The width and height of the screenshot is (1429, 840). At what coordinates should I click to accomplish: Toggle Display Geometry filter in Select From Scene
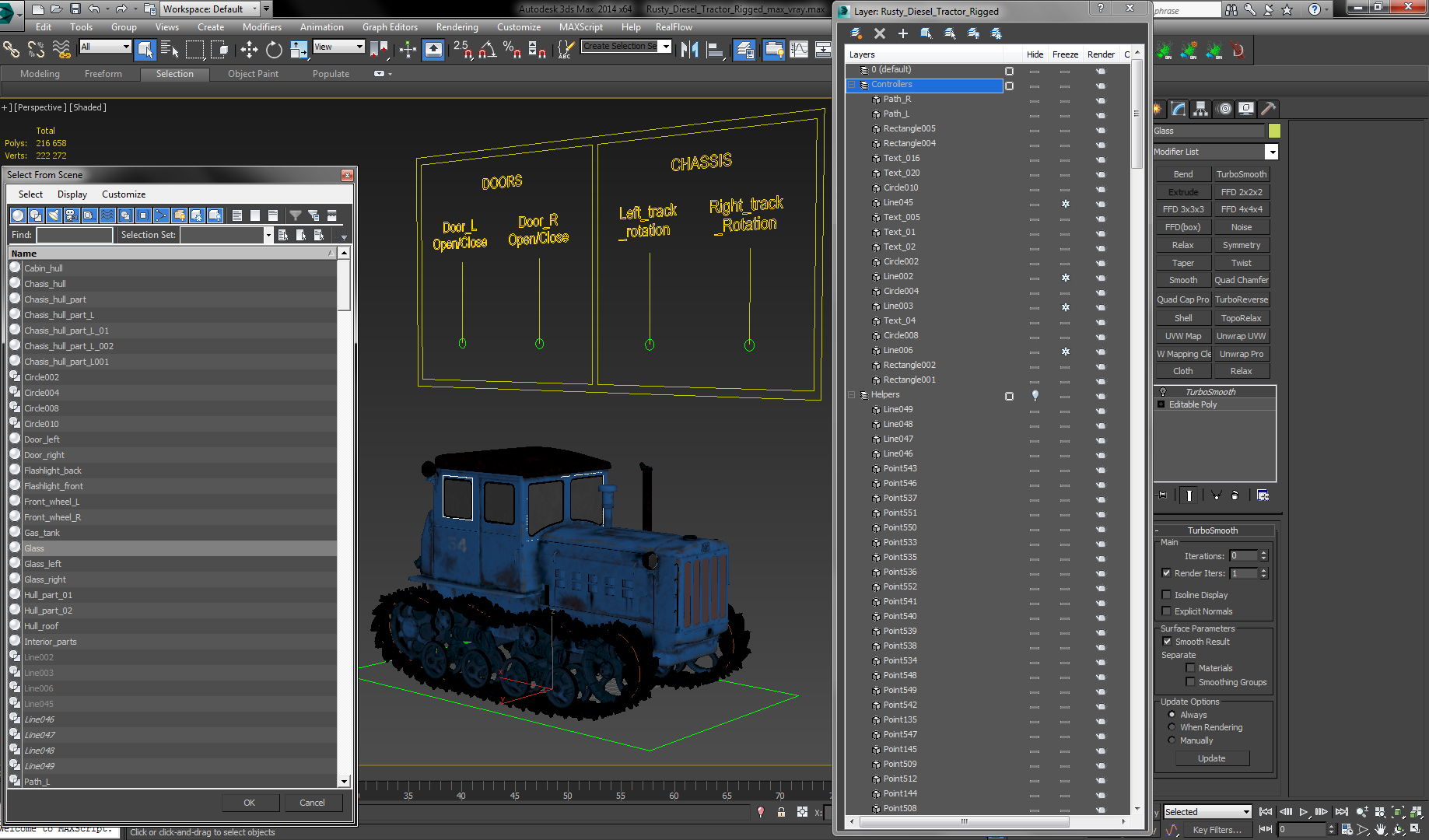[18, 215]
